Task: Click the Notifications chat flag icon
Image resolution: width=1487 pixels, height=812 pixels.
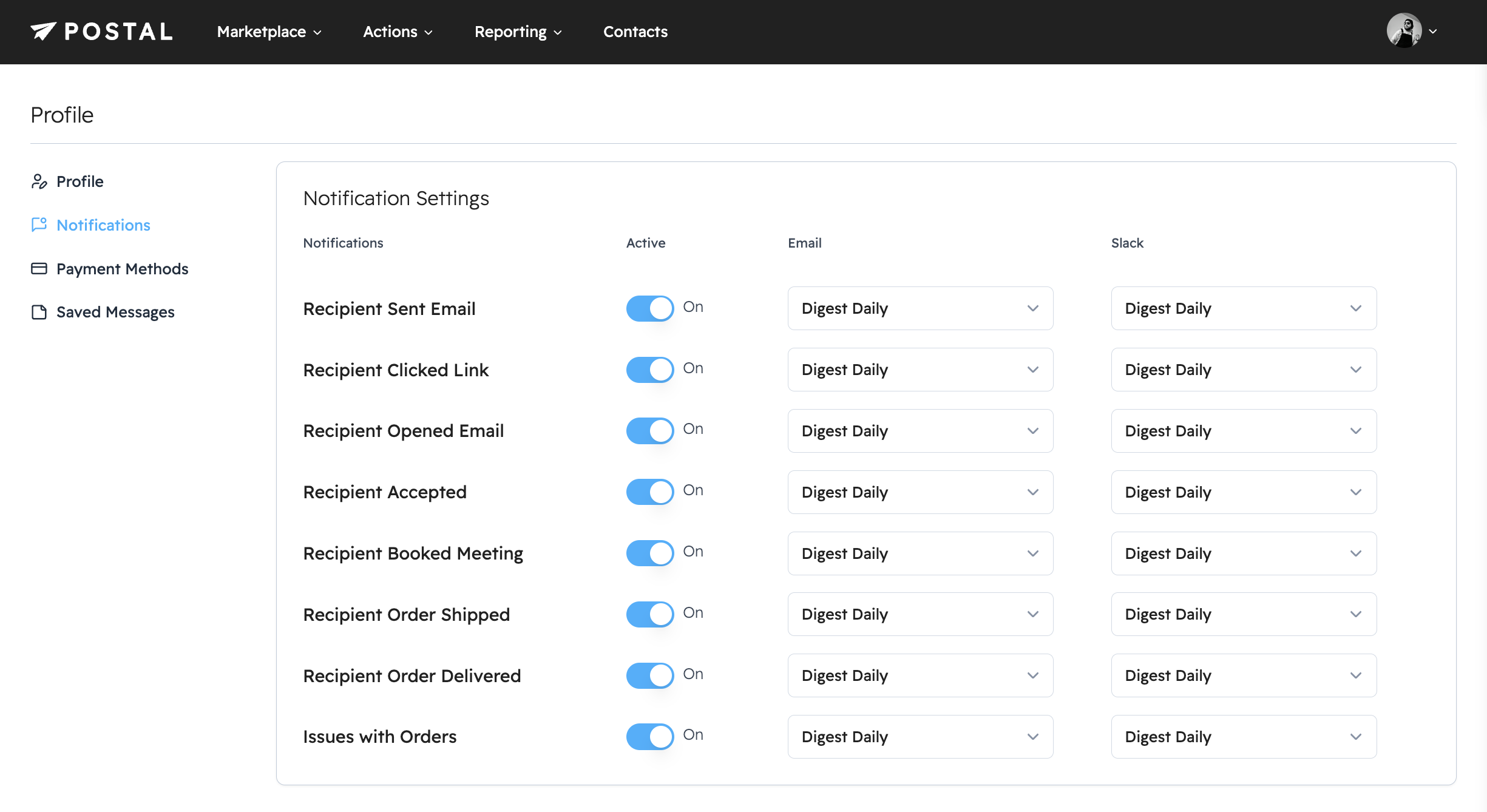Action: (39, 225)
